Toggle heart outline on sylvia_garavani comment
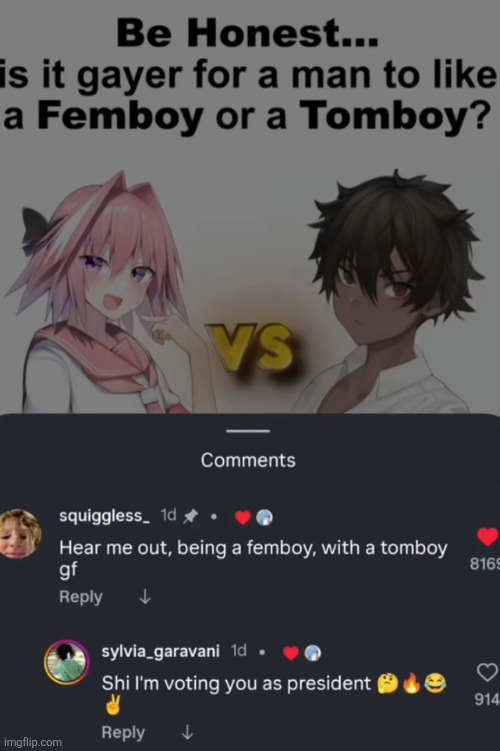 [488, 672]
